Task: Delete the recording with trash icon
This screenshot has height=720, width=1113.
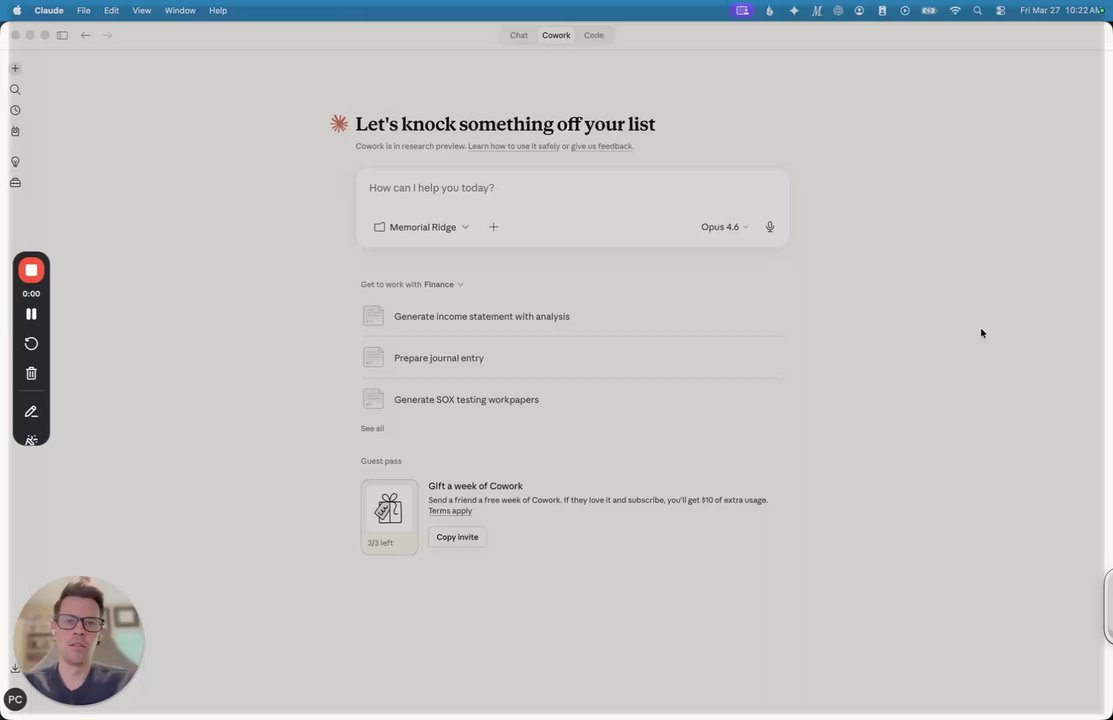Action: tap(31, 373)
